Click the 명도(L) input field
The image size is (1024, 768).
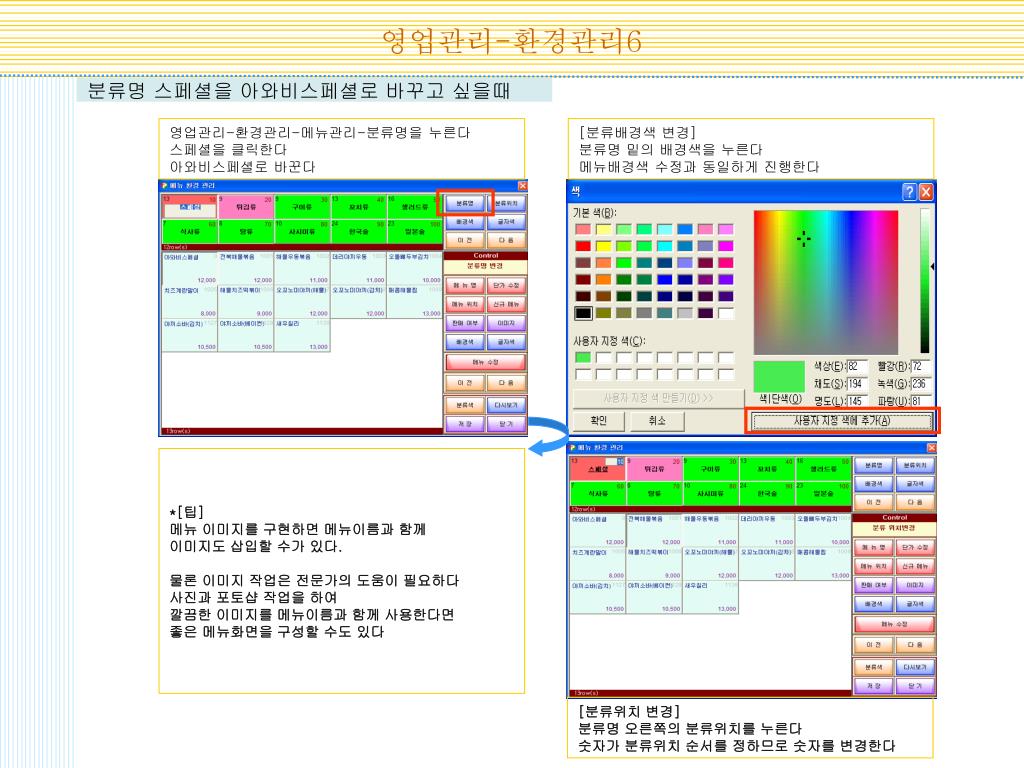(x=857, y=400)
